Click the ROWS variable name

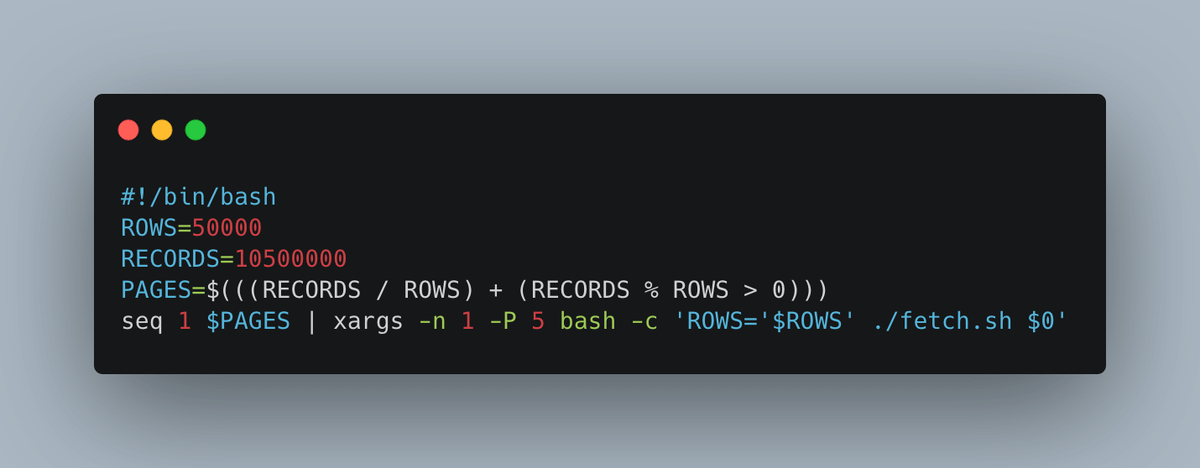coord(149,227)
